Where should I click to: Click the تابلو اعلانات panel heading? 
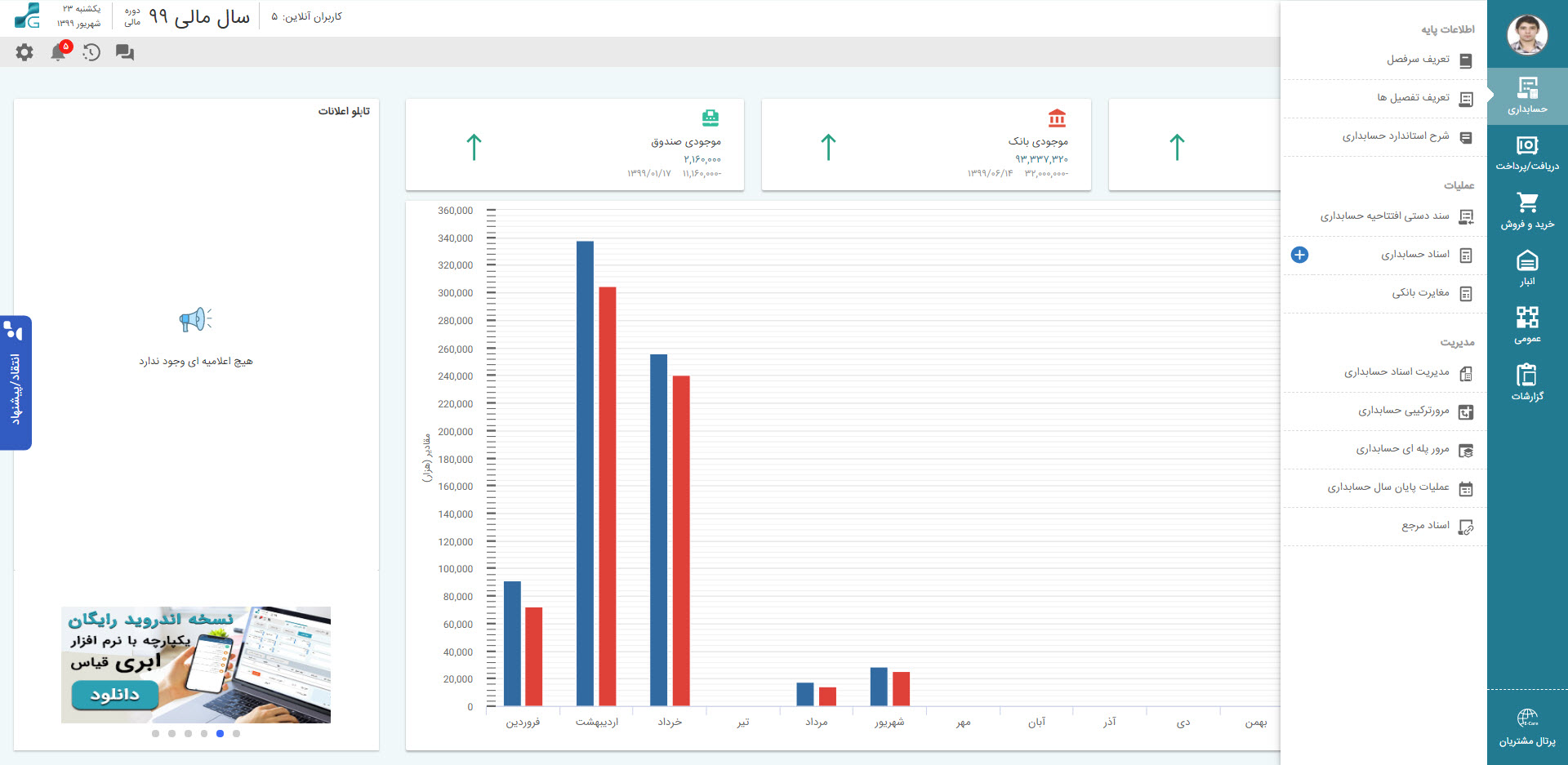[x=344, y=111]
